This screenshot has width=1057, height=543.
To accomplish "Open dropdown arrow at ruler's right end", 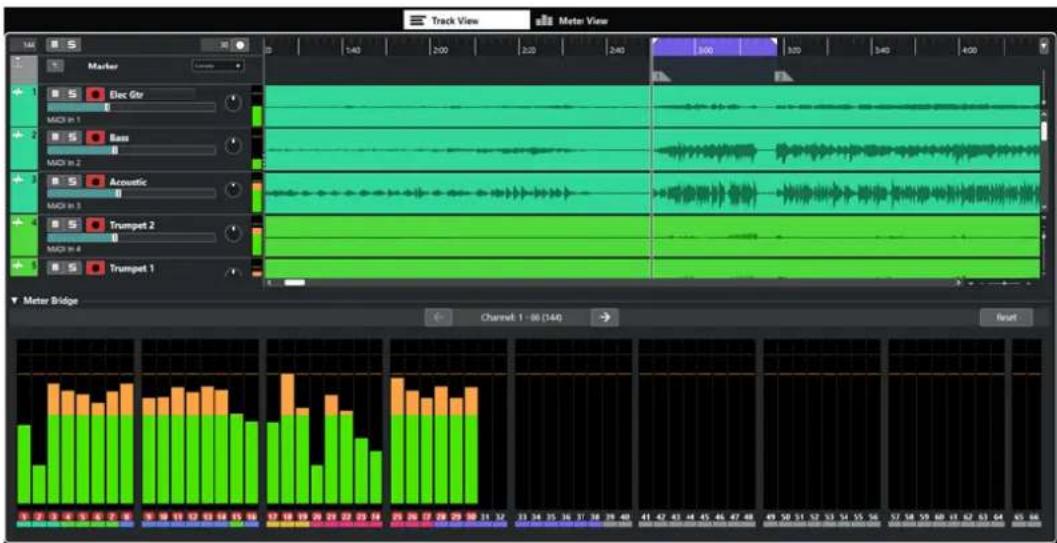I will [x=1044, y=45].
